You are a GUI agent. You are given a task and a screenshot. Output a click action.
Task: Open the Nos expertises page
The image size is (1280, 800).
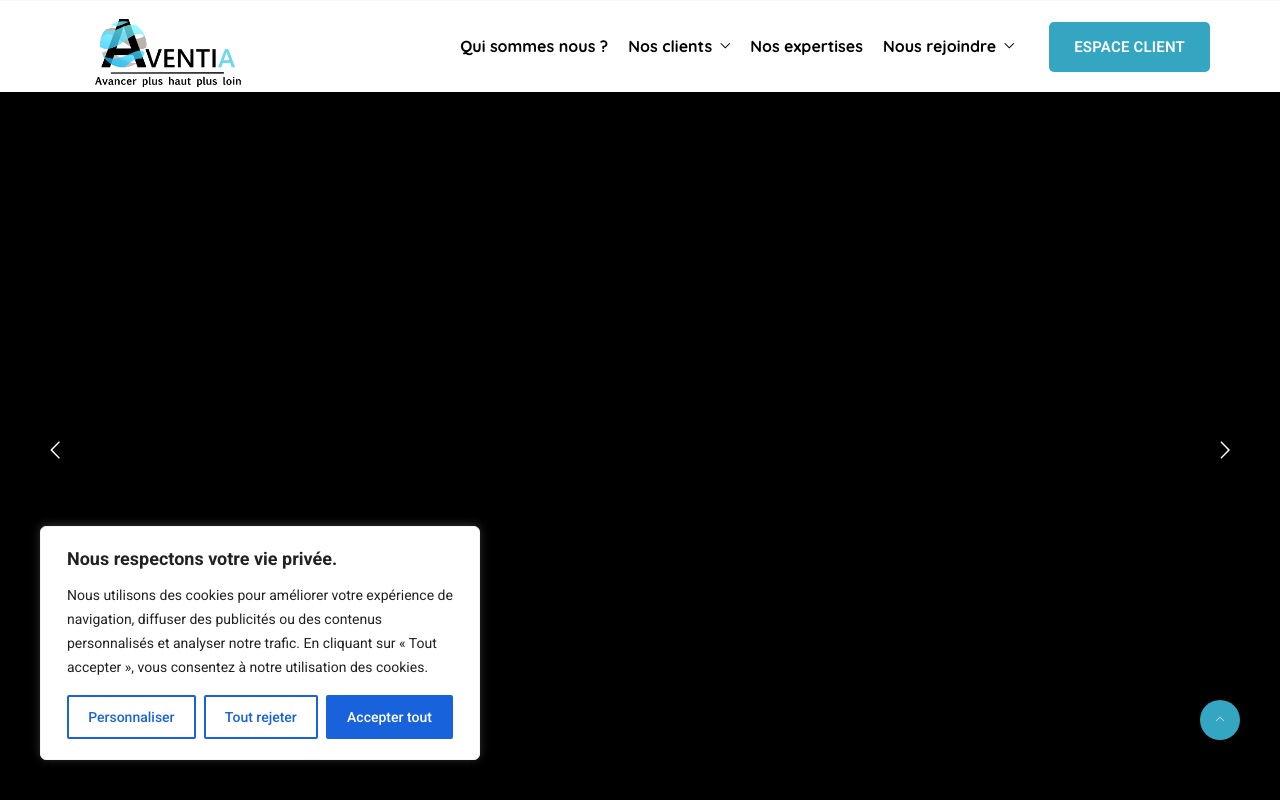click(x=806, y=46)
